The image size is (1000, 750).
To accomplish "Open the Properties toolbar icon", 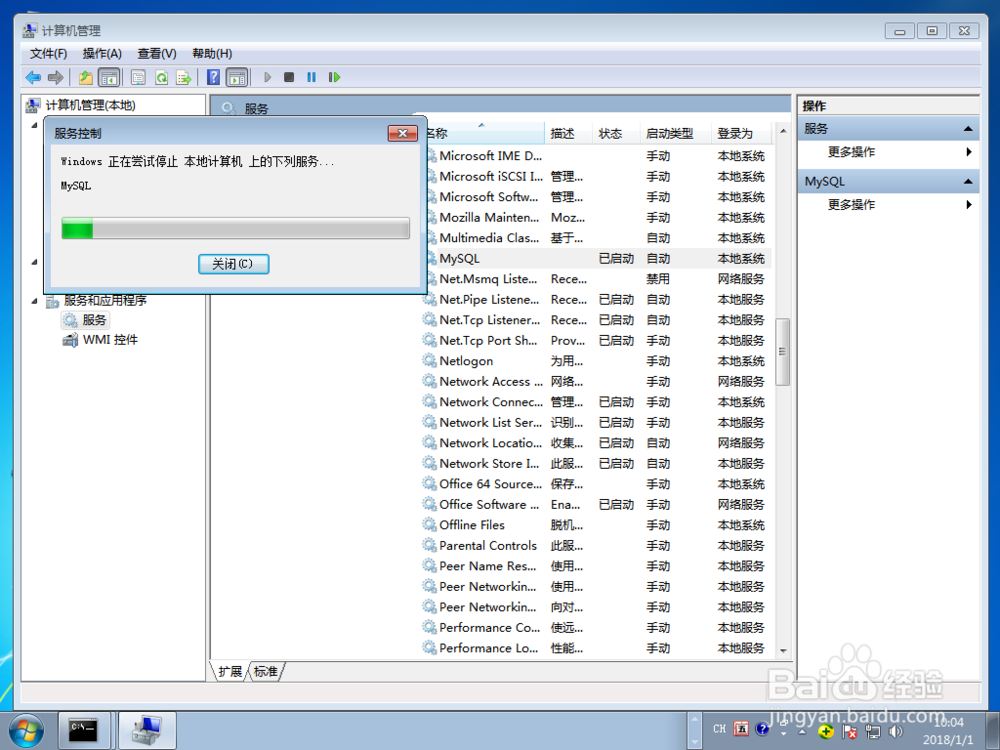I will click(138, 77).
